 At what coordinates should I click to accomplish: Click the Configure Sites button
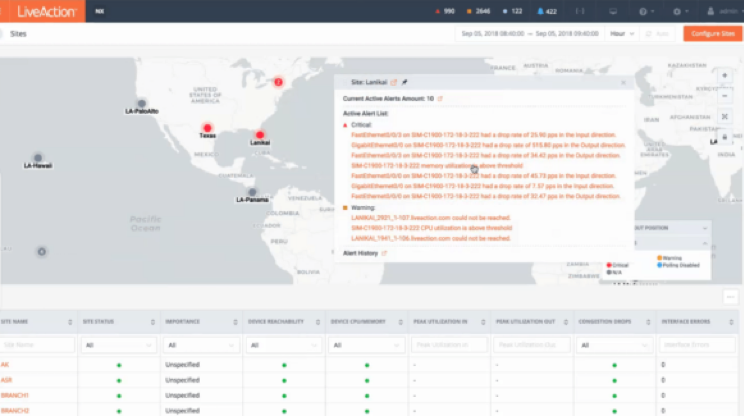[713, 33]
